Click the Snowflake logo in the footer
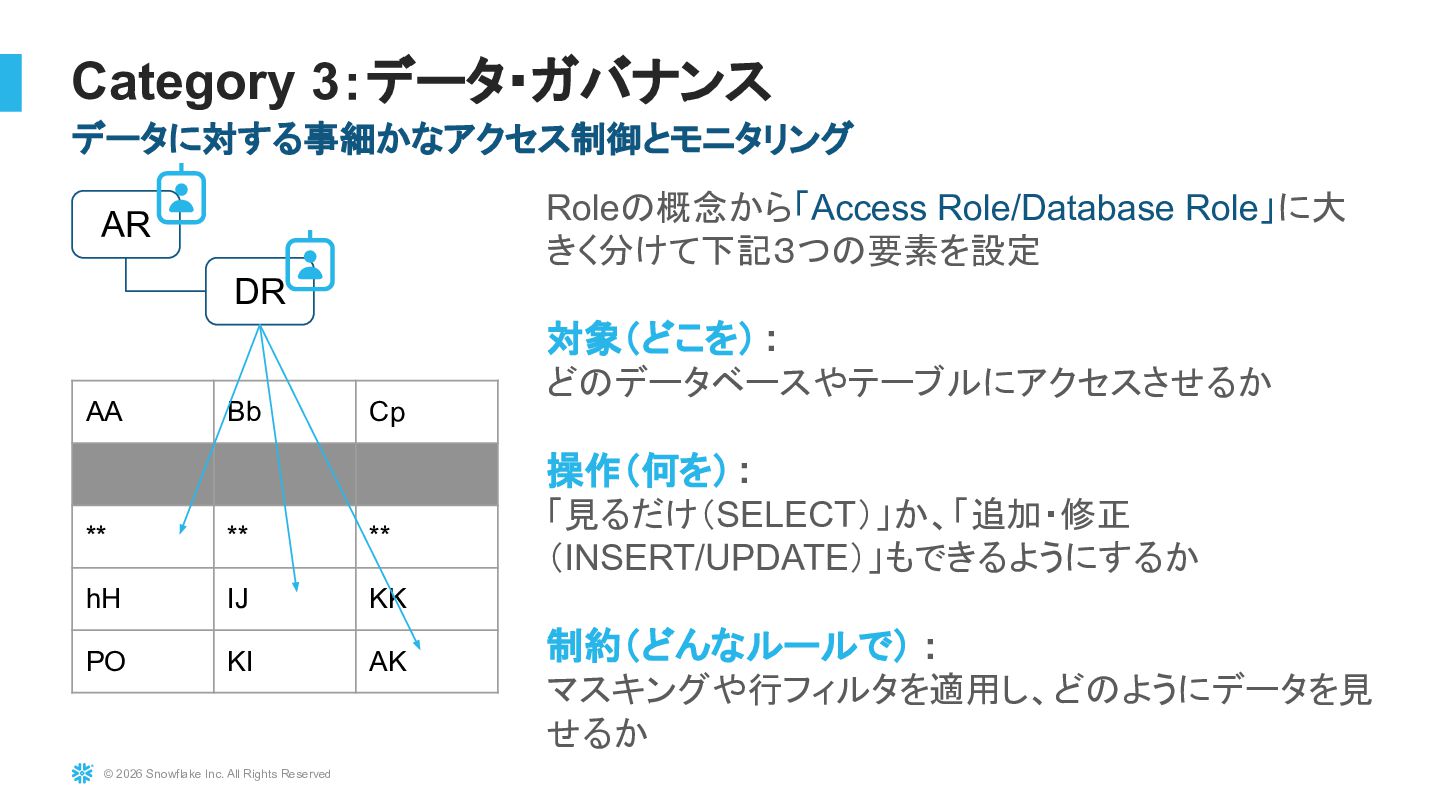1440x810 pixels. [x=82, y=773]
